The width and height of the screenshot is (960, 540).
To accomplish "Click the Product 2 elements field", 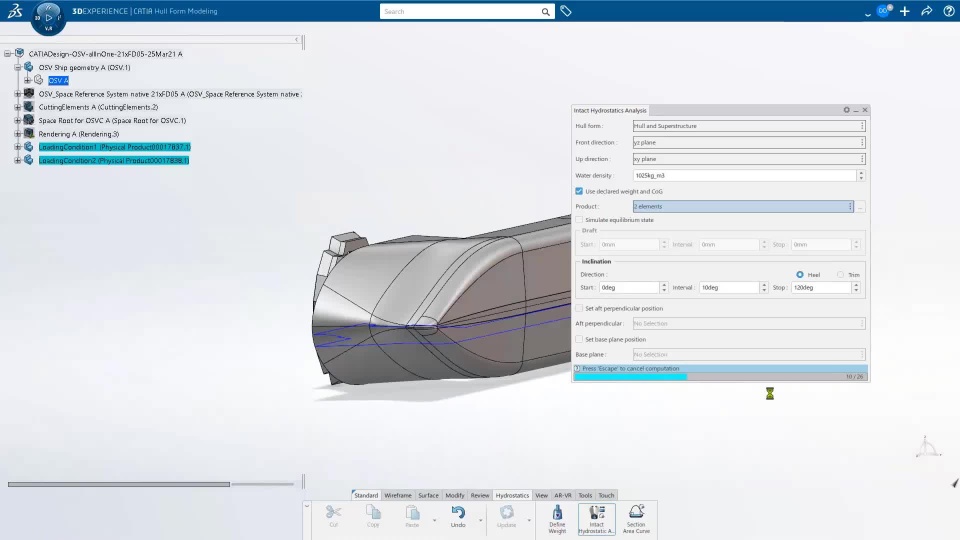I will (x=743, y=206).
